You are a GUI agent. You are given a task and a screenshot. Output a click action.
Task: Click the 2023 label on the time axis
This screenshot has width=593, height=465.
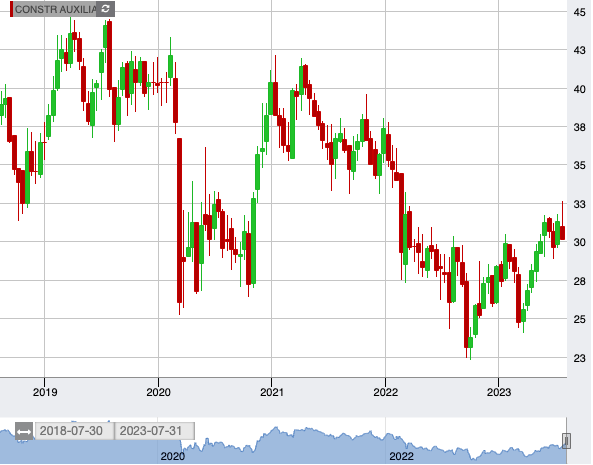pyautogui.click(x=499, y=392)
